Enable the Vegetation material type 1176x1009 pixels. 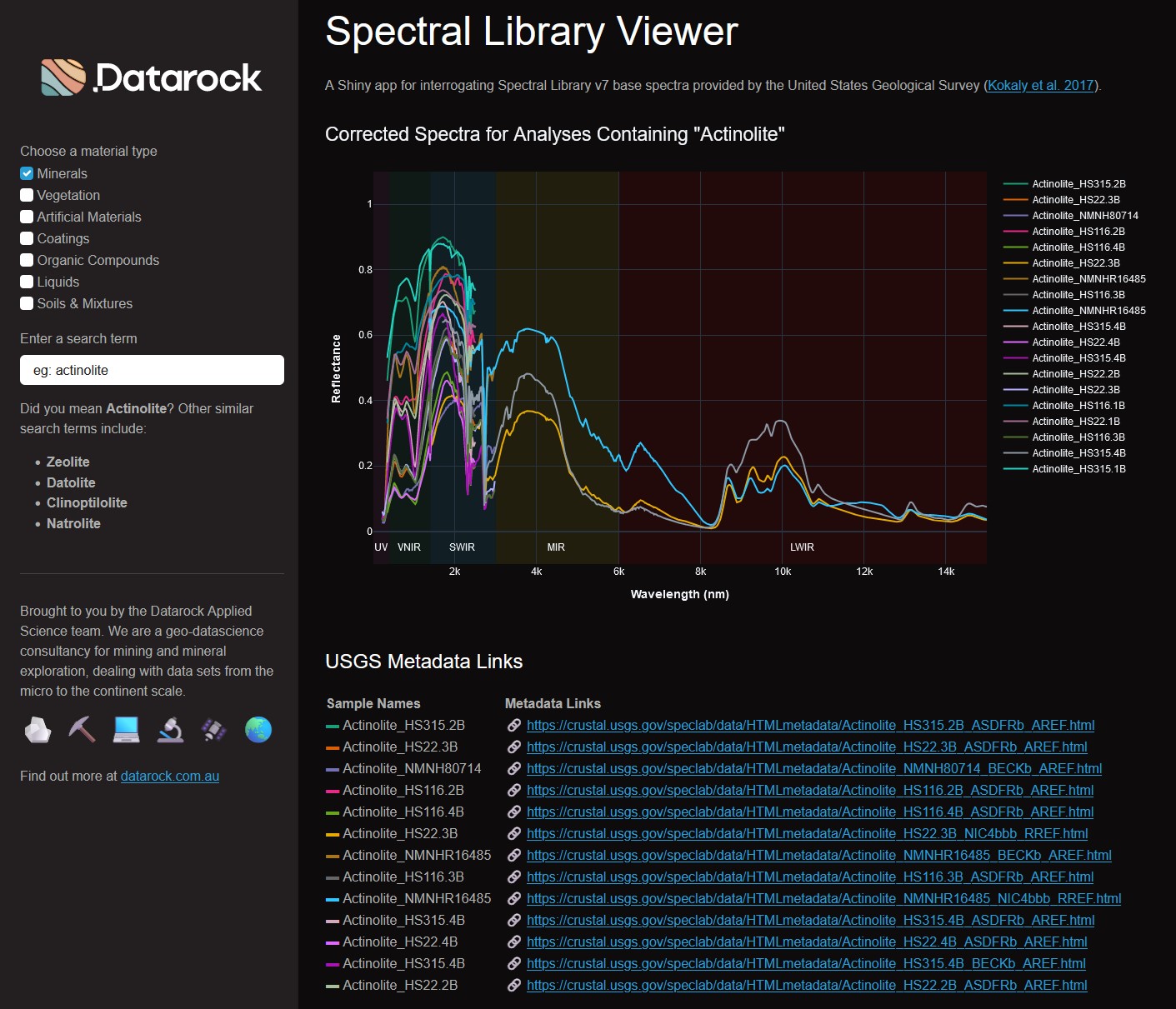tap(27, 195)
